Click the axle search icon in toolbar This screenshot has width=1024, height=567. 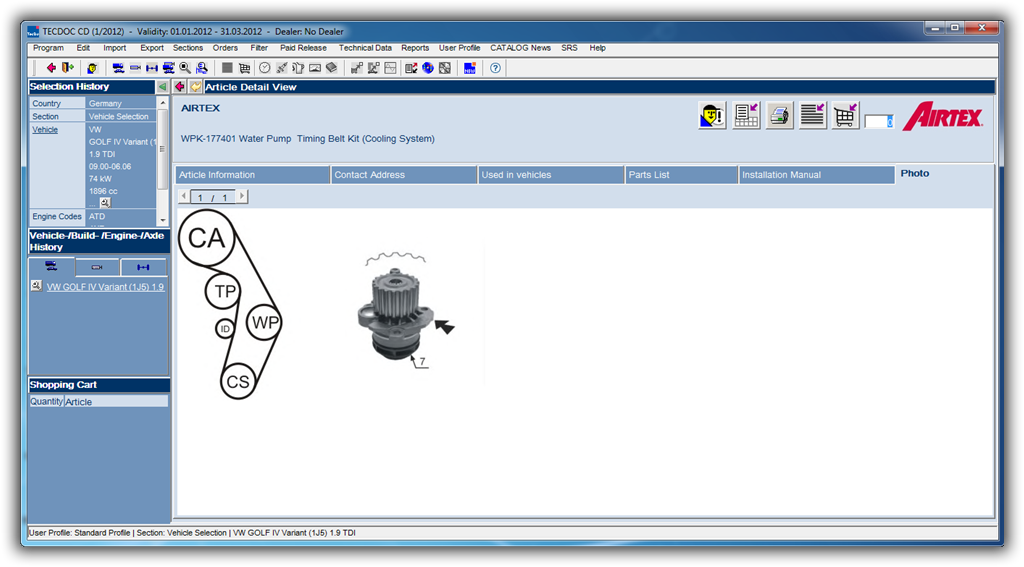[x=152, y=68]
